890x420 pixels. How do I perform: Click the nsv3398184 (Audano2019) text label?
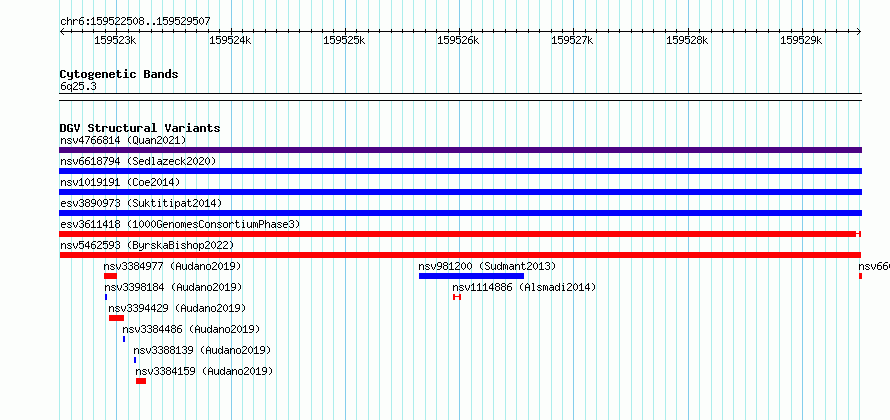point(173,287)
